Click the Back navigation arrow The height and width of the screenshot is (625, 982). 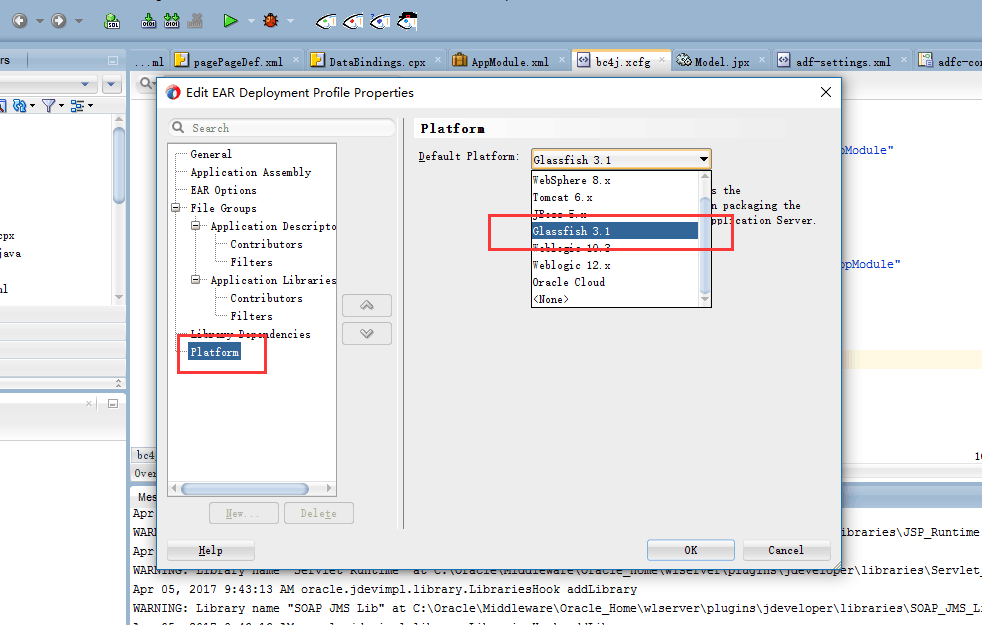(19, 21)
